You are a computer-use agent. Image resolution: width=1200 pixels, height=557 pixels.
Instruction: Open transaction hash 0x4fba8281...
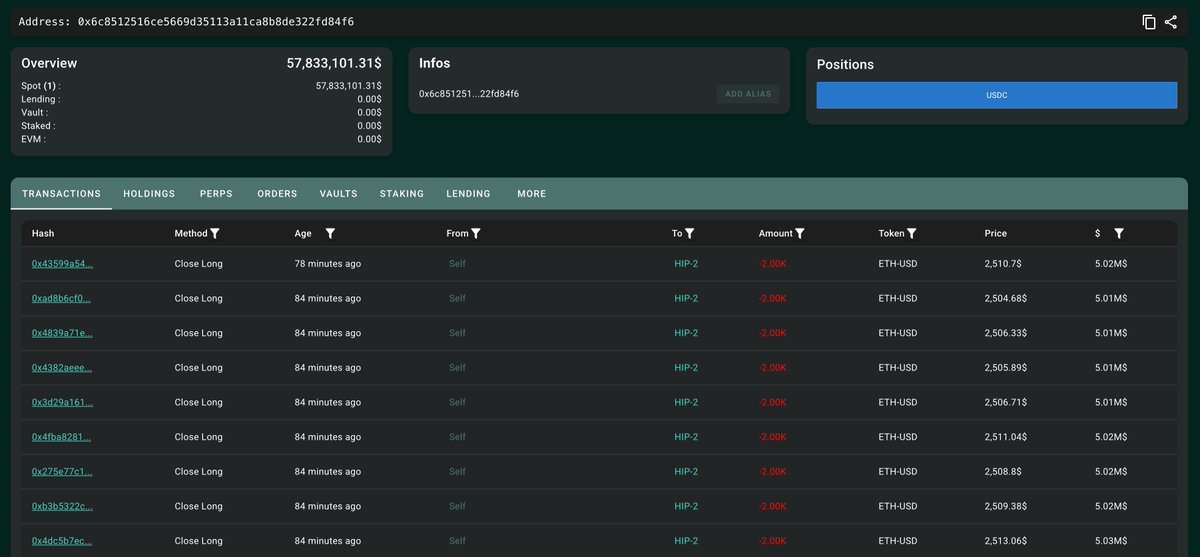coord(62,437)
